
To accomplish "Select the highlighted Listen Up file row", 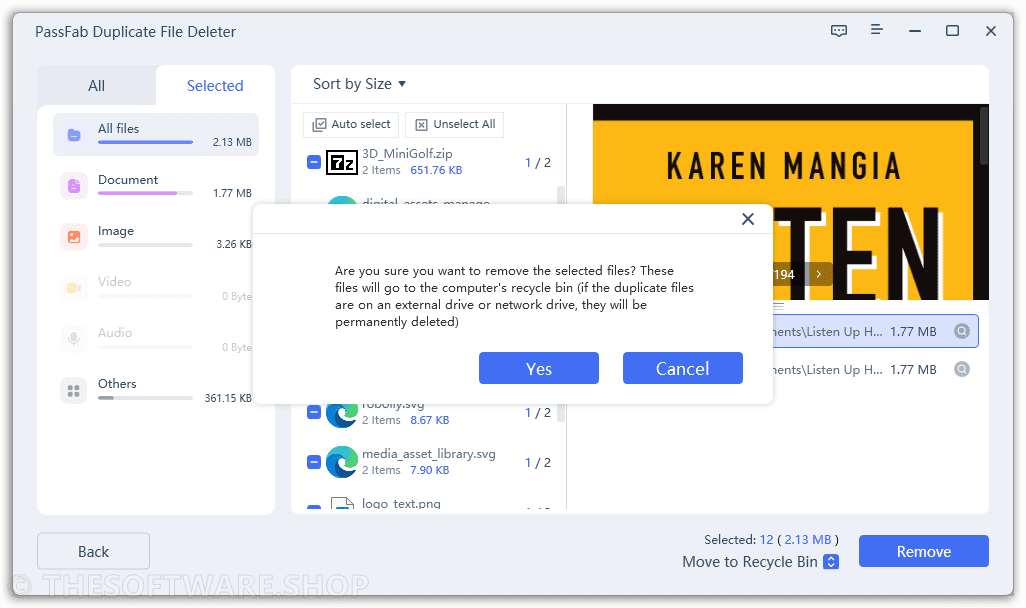I will tap(875, 331).
